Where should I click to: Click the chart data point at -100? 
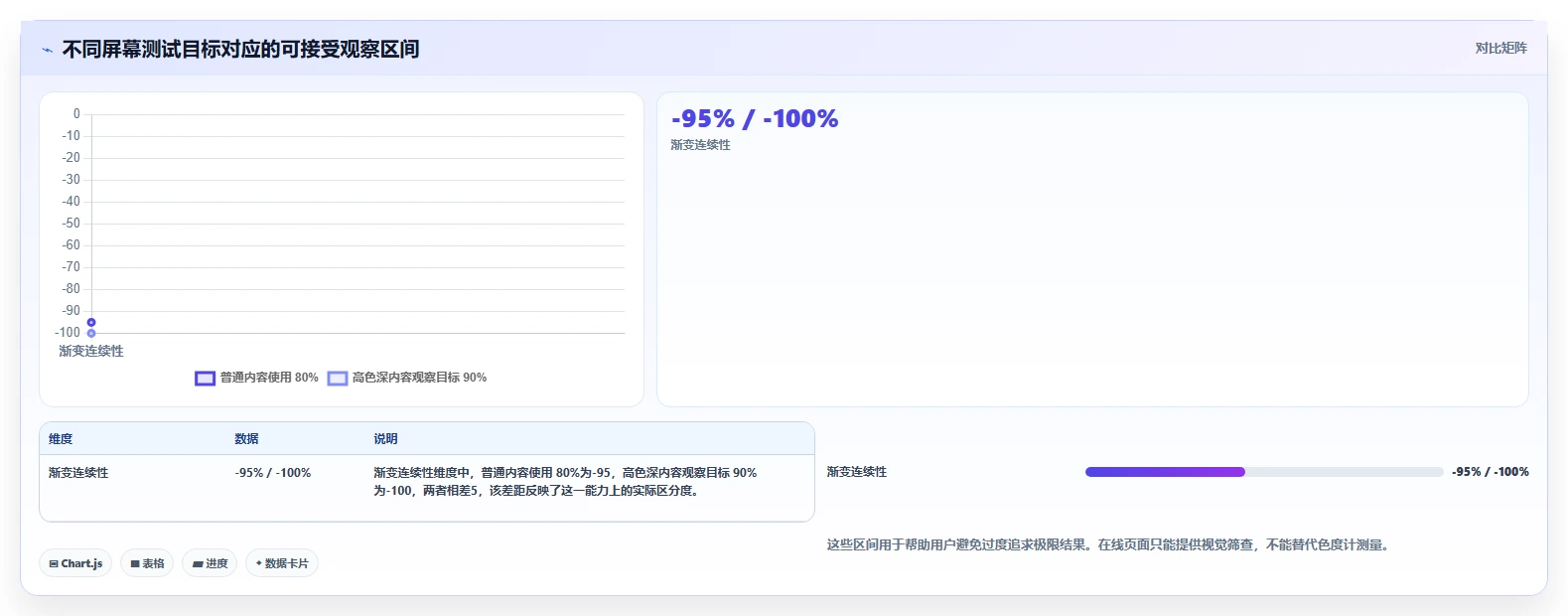91,333
